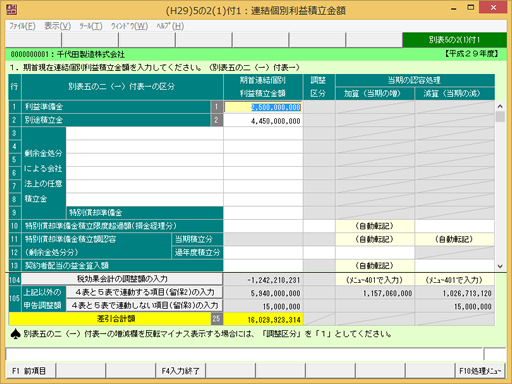This screenshot has width=512, height=384.
Task: Click the F4入力終了 function button
Action: click(x=180, y=371)
